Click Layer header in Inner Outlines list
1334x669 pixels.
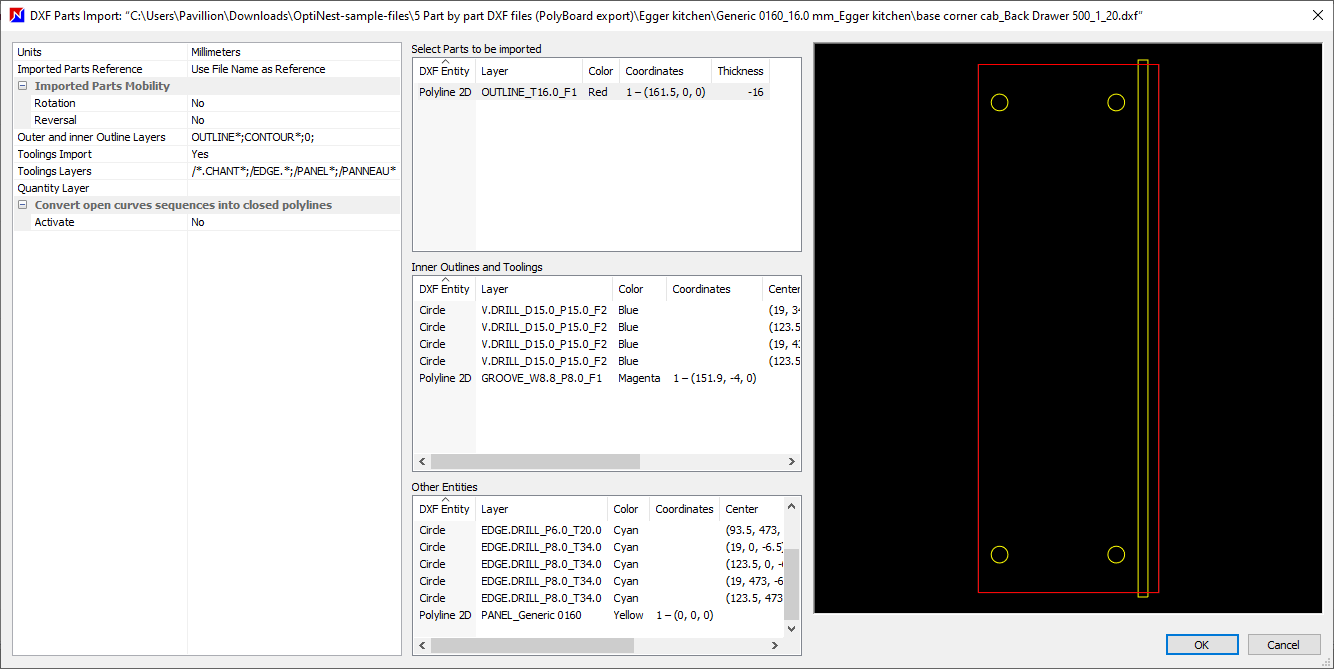click(x=544, y=289)
